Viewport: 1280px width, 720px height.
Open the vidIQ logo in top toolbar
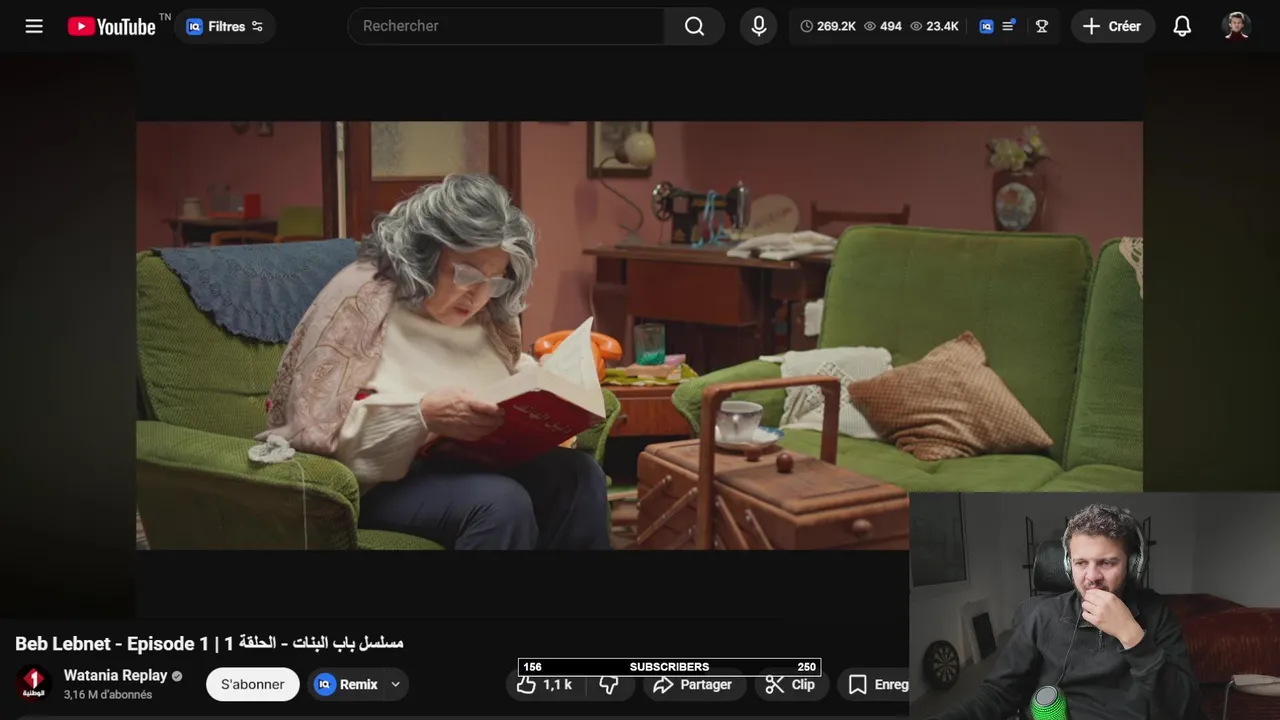point(986,26)
